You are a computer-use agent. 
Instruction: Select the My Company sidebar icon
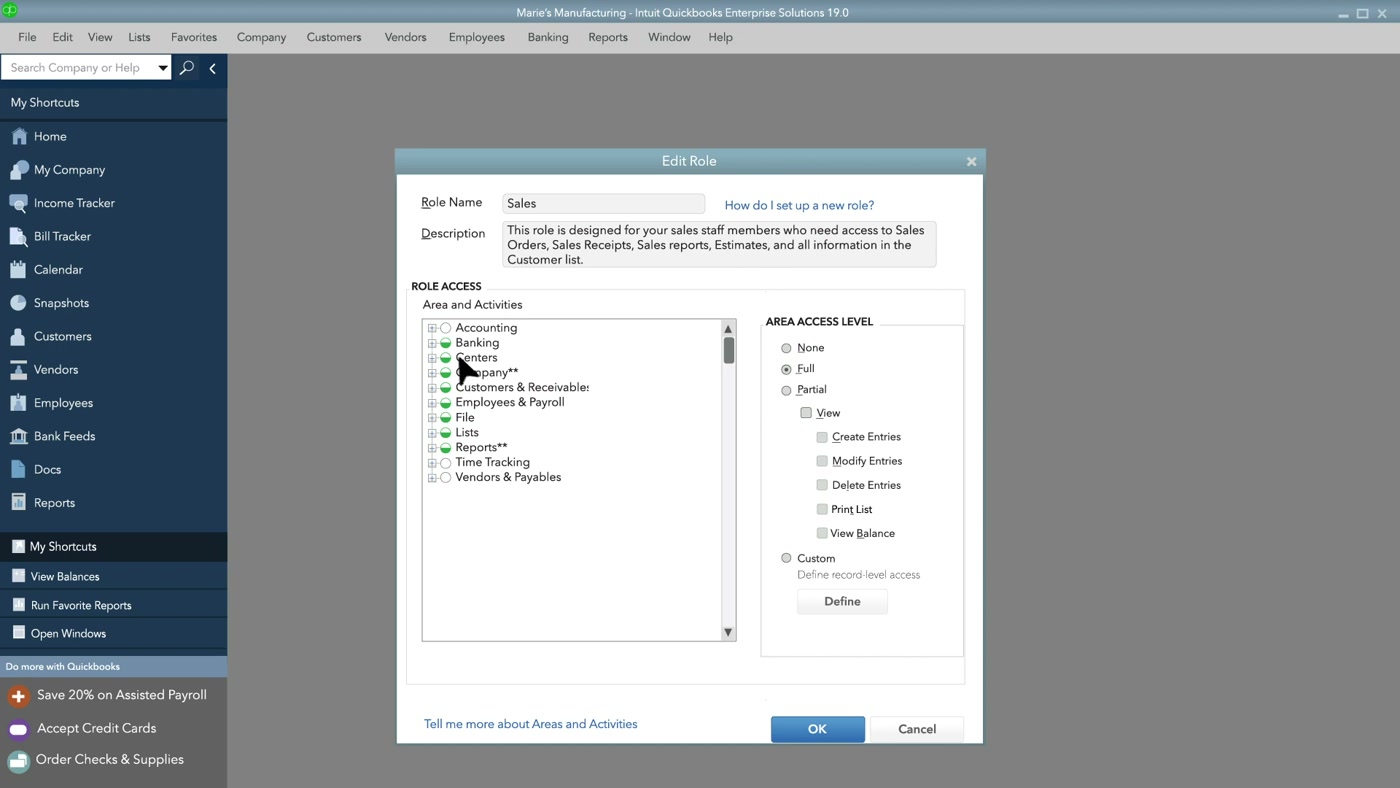pyautogui.click(x=19, y=170)
